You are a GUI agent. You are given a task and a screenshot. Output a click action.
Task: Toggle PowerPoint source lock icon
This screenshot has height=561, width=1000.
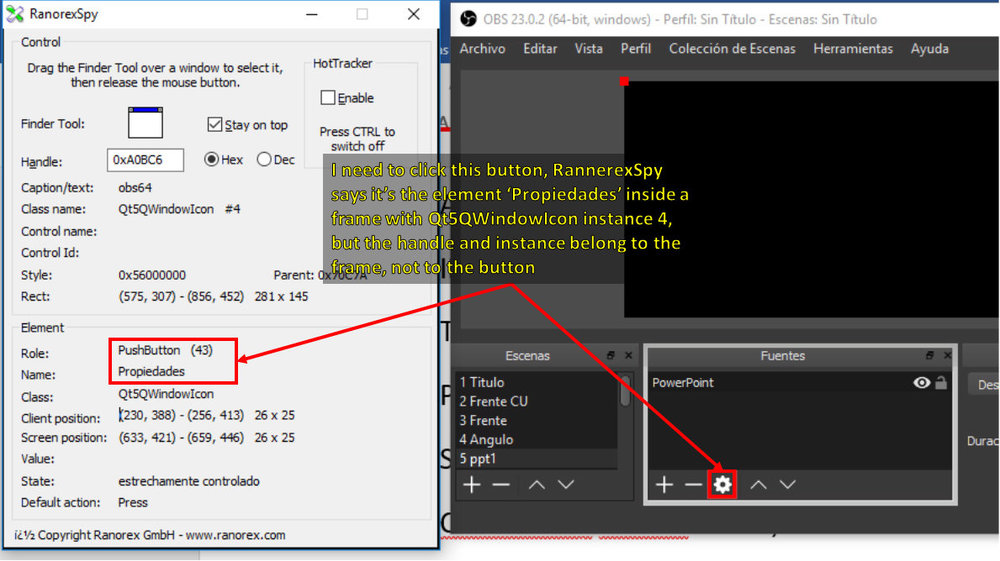[x=941, y=382]
